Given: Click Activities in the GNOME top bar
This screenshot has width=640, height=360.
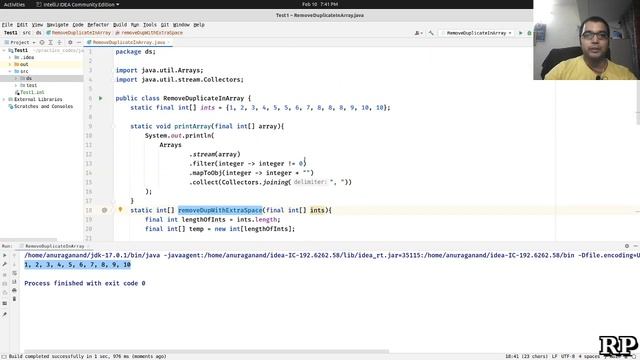Looking at the screenshot, I should coord(14,4).
